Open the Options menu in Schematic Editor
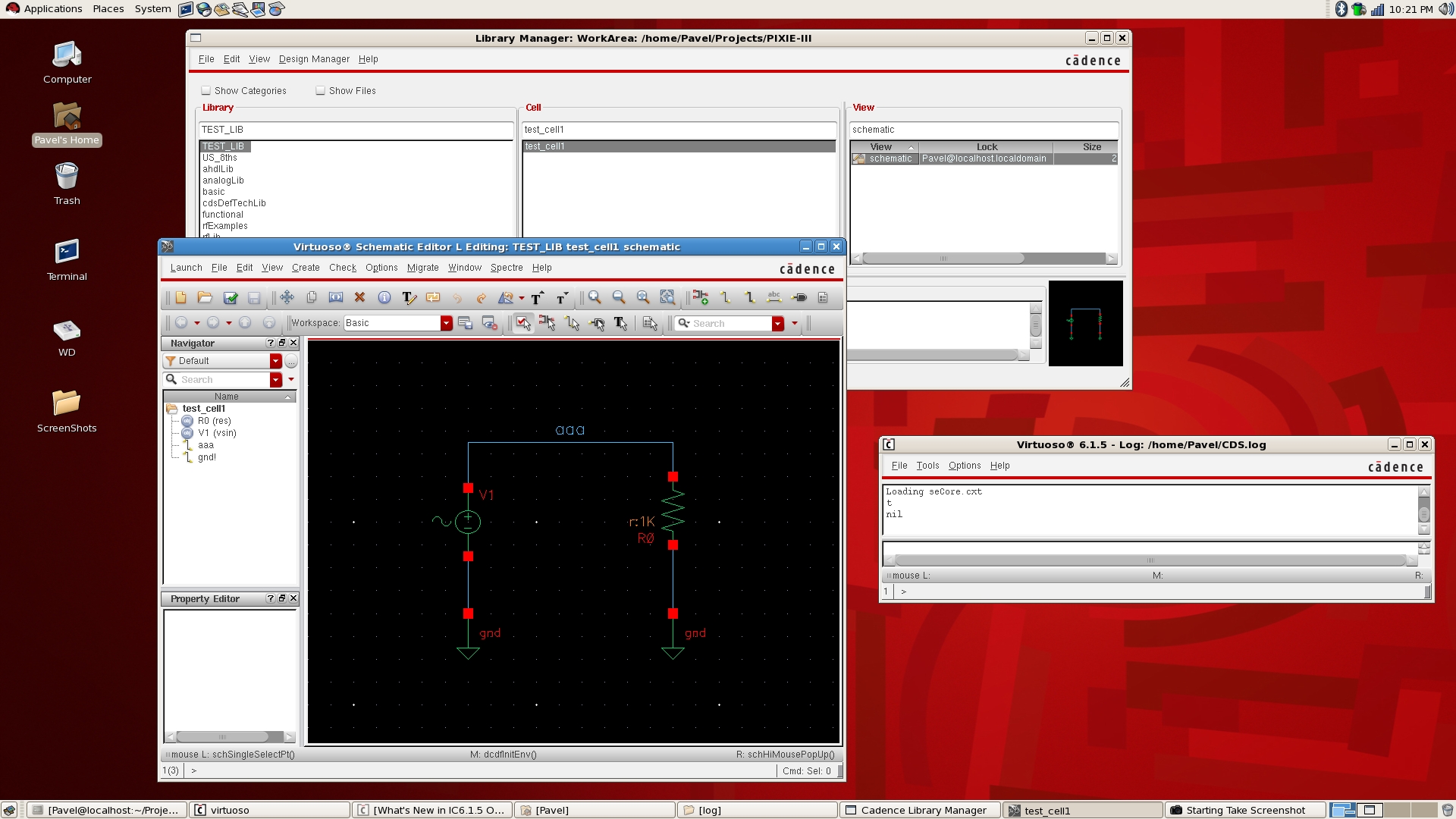This screenshot has height=819, width=1456. click(381, 267)
